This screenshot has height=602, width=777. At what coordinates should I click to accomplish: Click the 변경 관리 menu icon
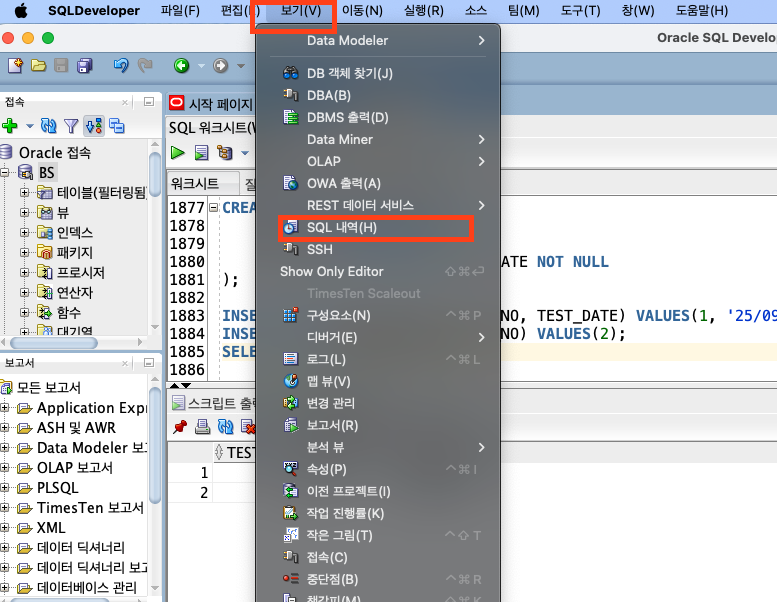click(290, 403)
